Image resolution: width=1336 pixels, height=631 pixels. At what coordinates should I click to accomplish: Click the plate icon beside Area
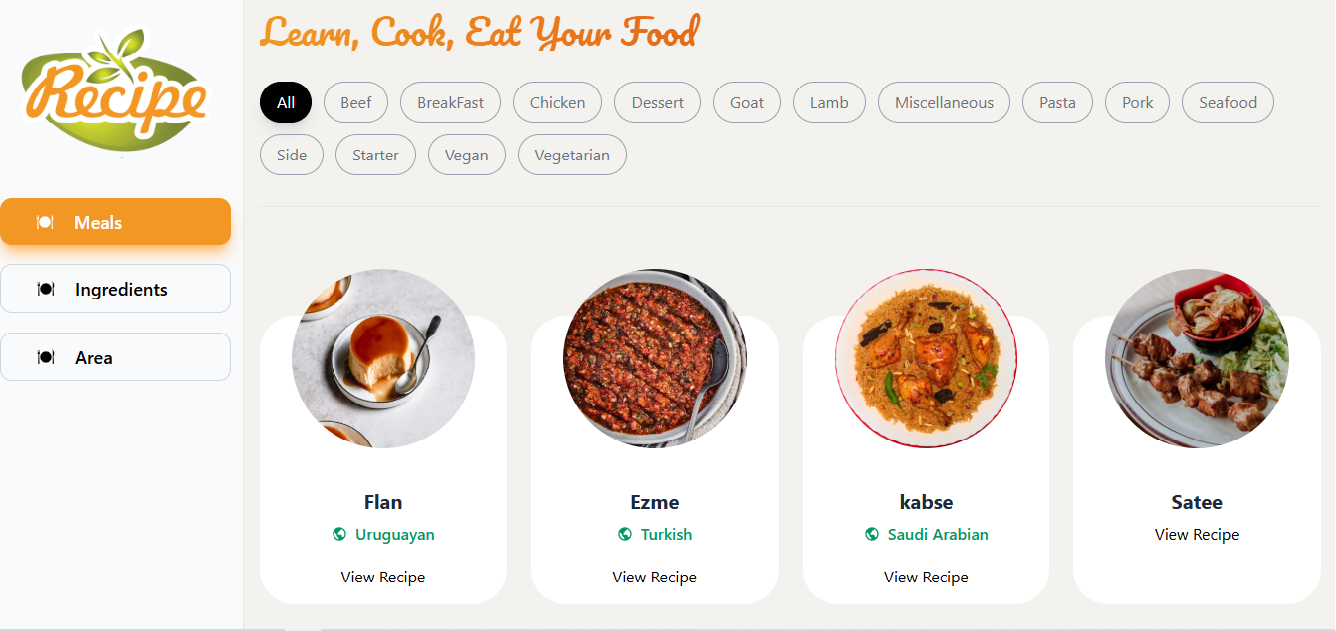(x=46, y=357)
